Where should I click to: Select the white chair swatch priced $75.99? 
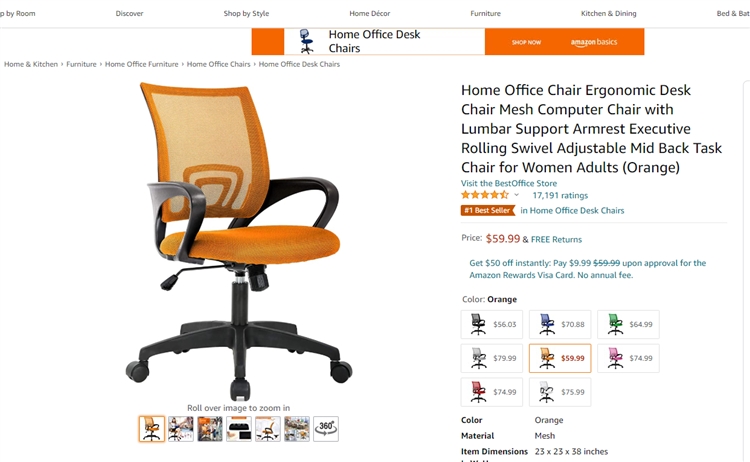(560, 392)
